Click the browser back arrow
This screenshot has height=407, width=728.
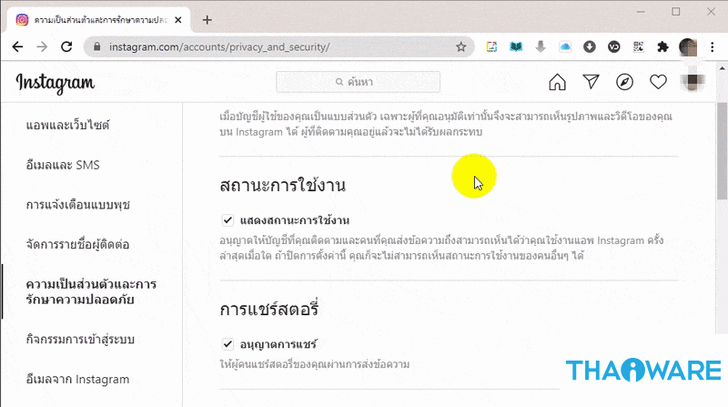coord(18,46)
